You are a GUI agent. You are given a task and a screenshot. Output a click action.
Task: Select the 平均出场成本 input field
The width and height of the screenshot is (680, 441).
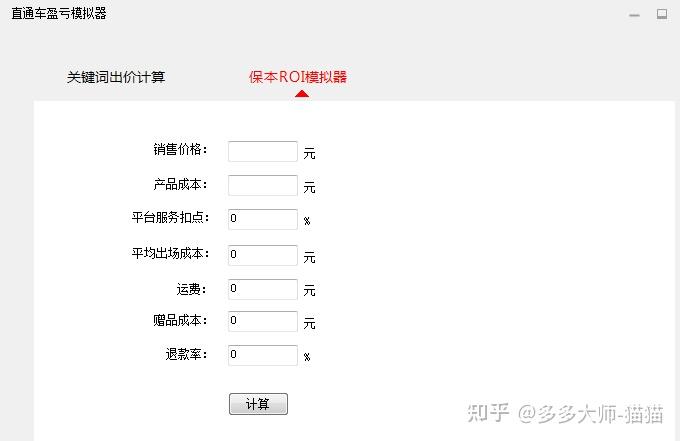(x=263, y=255)
